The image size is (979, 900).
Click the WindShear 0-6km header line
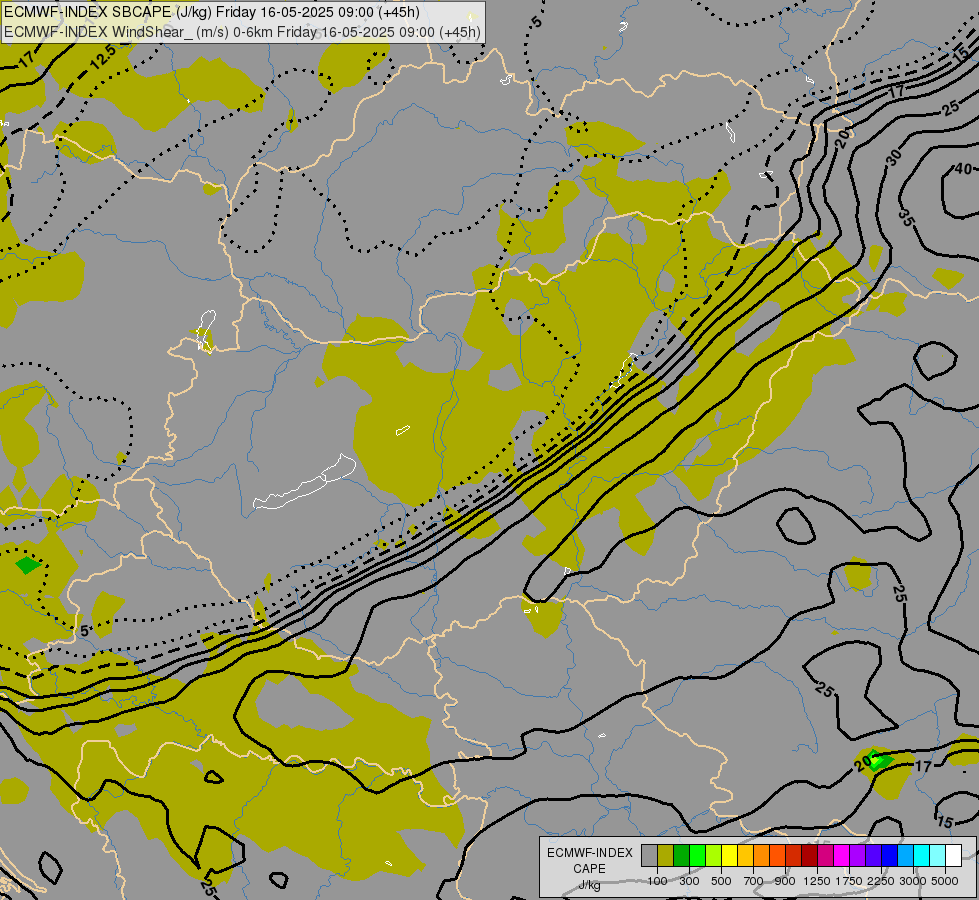click(243, 31)
